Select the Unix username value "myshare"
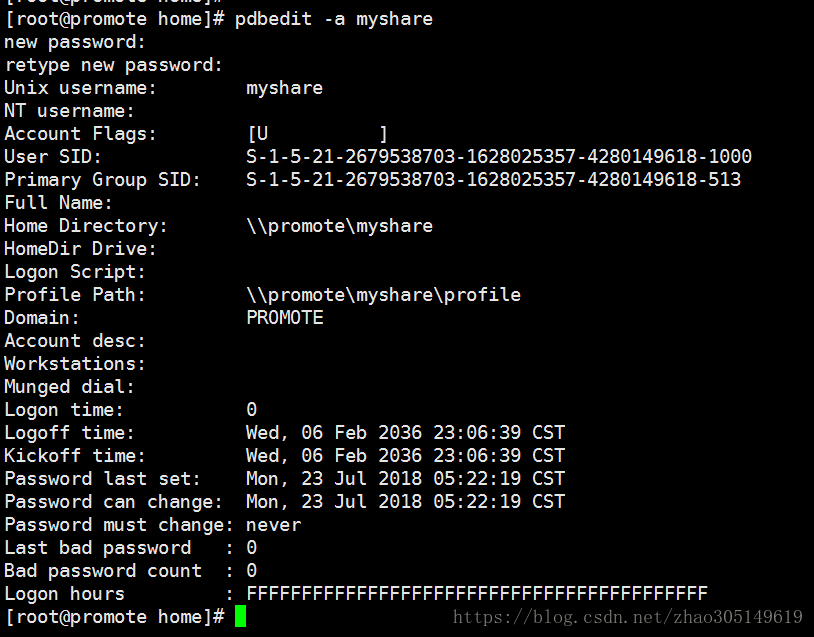Image resolution: width=814 pixels, height=637 pixels. 284,88
